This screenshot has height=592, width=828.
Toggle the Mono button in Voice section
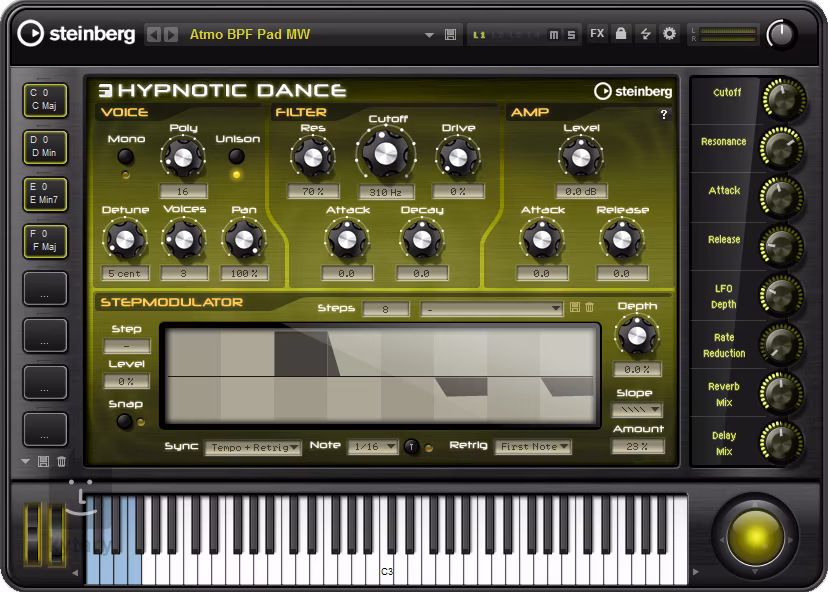(x=126, y=157)
